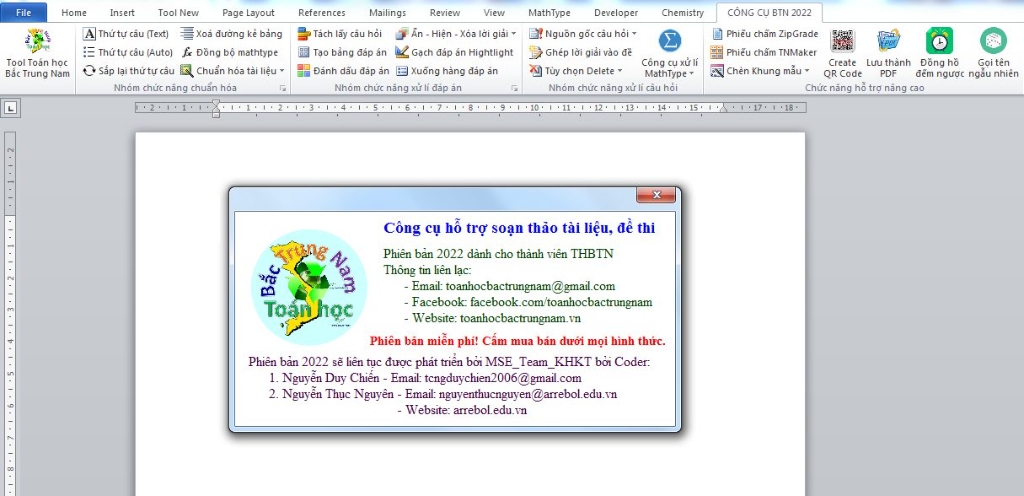Select the CÔNG CỤ BTN 2022 tab
The height and width of the screenshot is (496, 1024).
[x=769, y=12]
